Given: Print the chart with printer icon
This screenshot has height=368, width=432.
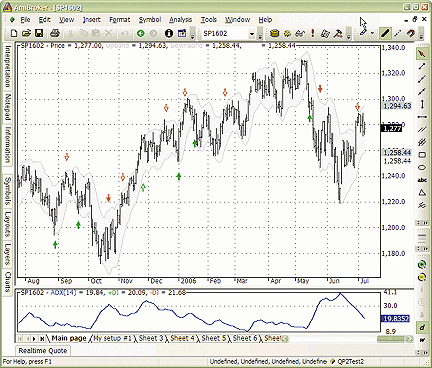Looking at the screenshot, I should pyautogui.click(x=55, y=33).
